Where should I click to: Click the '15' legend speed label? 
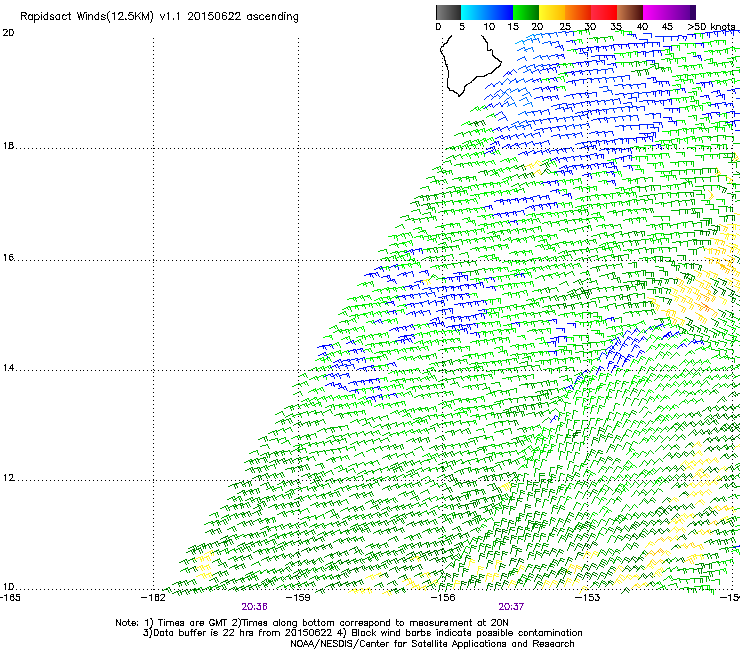513,27
